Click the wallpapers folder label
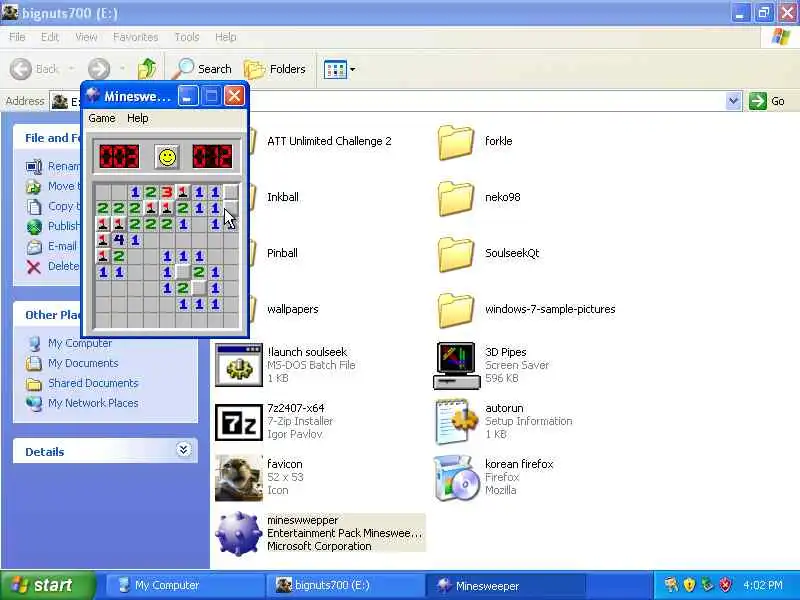The height and width of the screenshot is (600, 800). (292, 310)
